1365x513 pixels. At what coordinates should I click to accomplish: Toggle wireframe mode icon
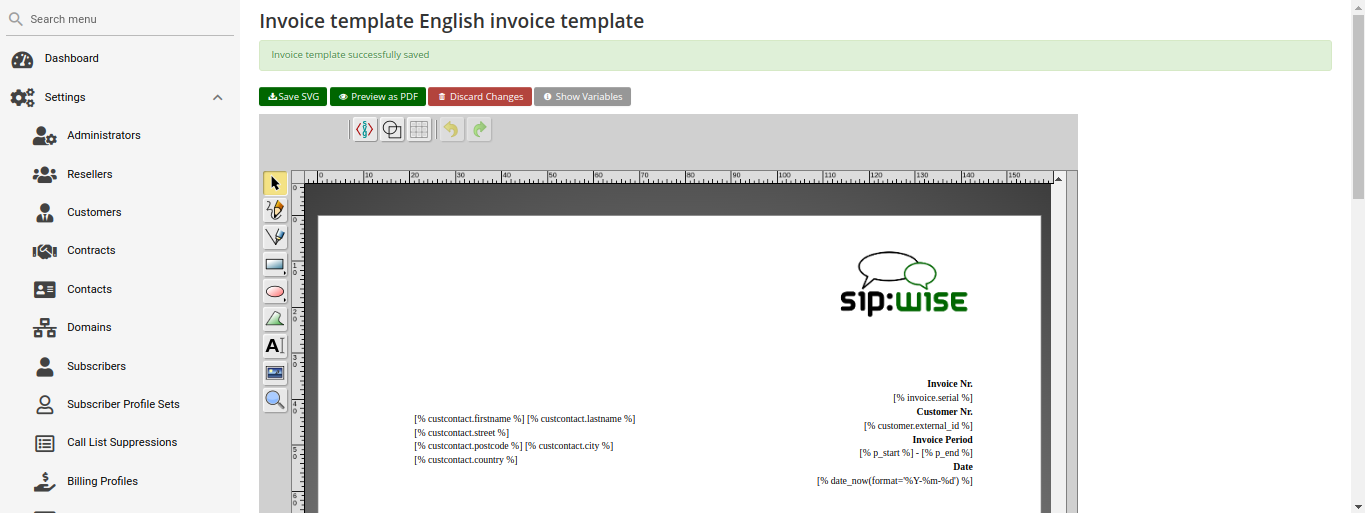[392, 129]
